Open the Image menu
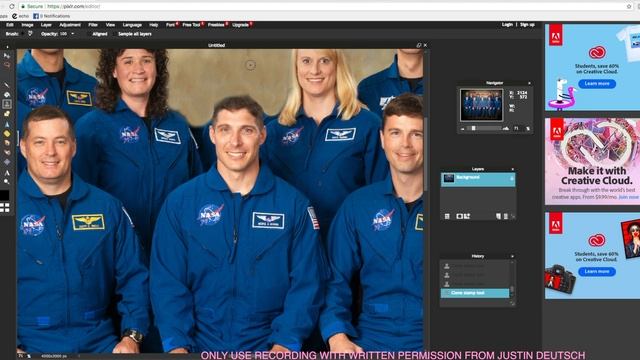This screenshot has width=640, height=360. click(x=27, y=25)
